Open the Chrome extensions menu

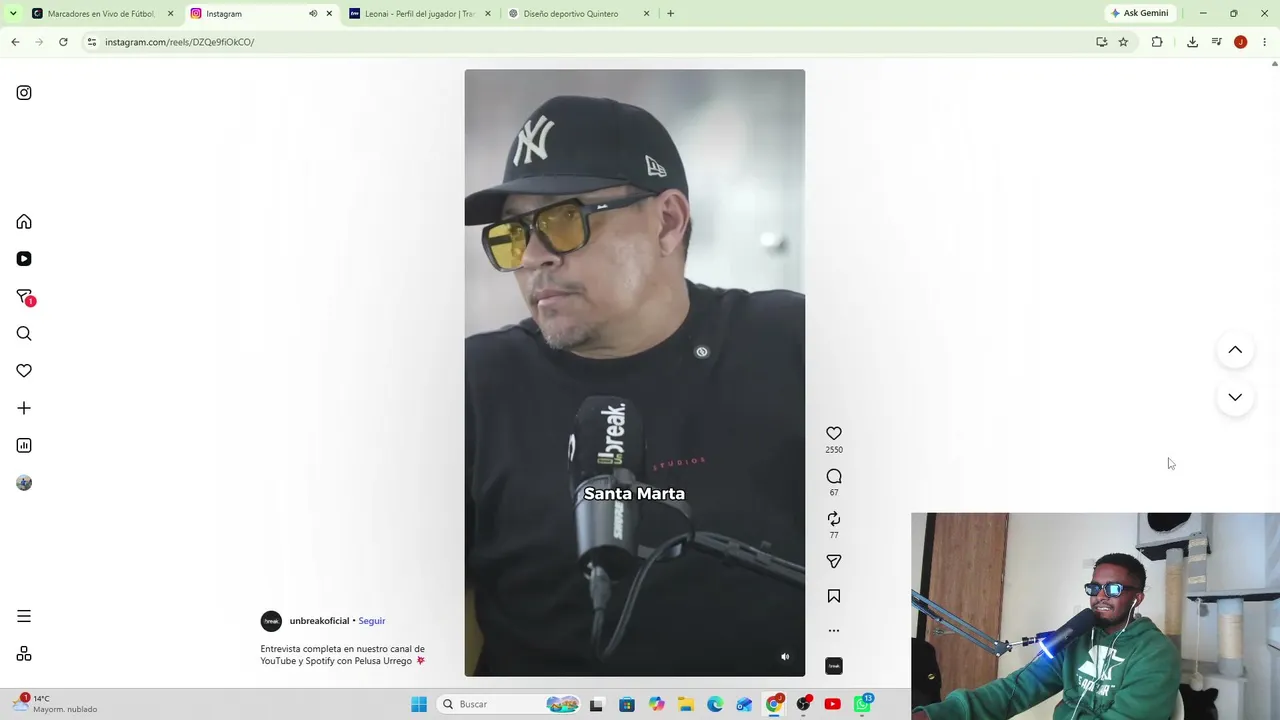coord(1157,42)
